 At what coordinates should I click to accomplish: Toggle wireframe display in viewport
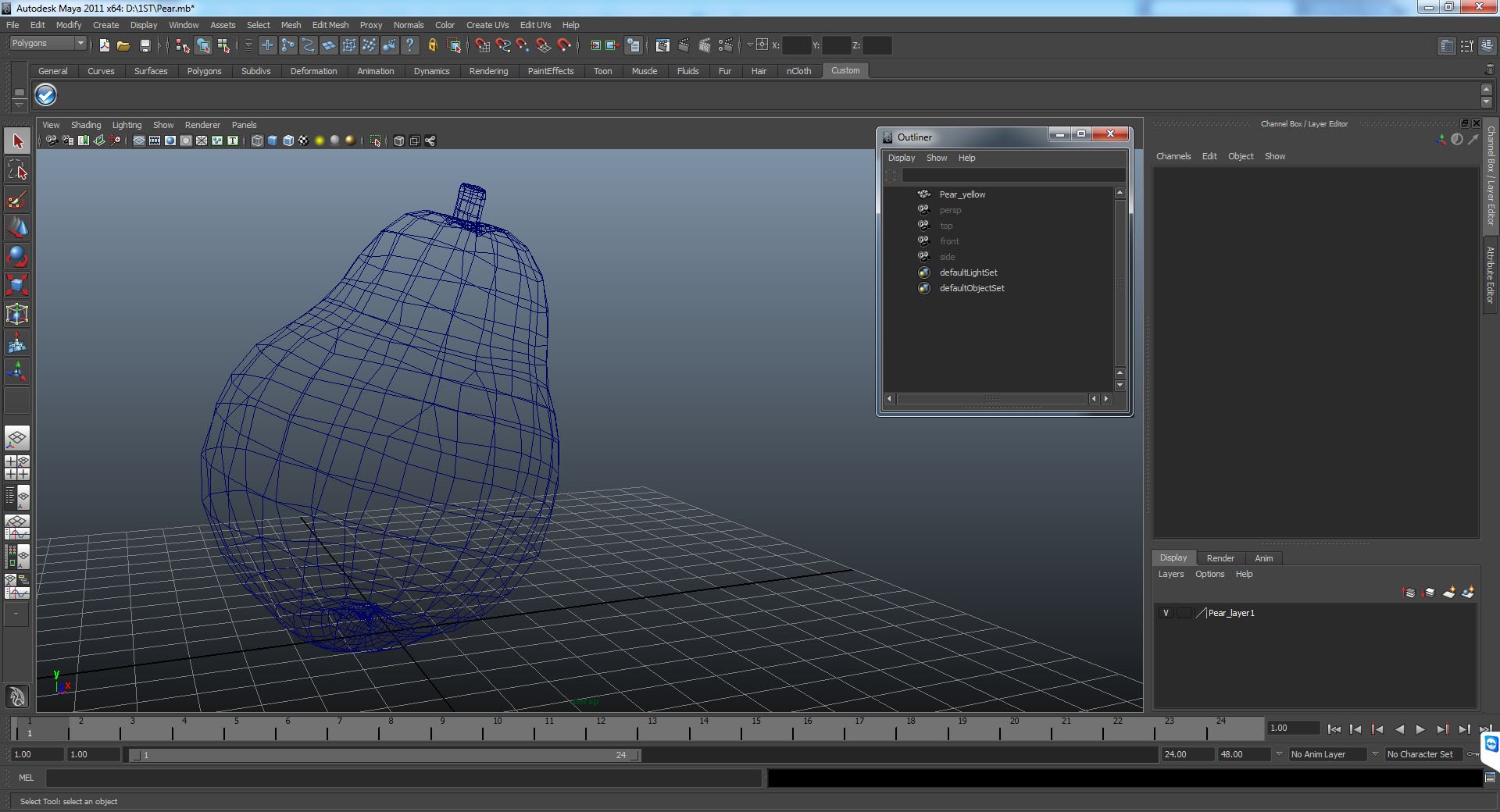tap(257, 141)
